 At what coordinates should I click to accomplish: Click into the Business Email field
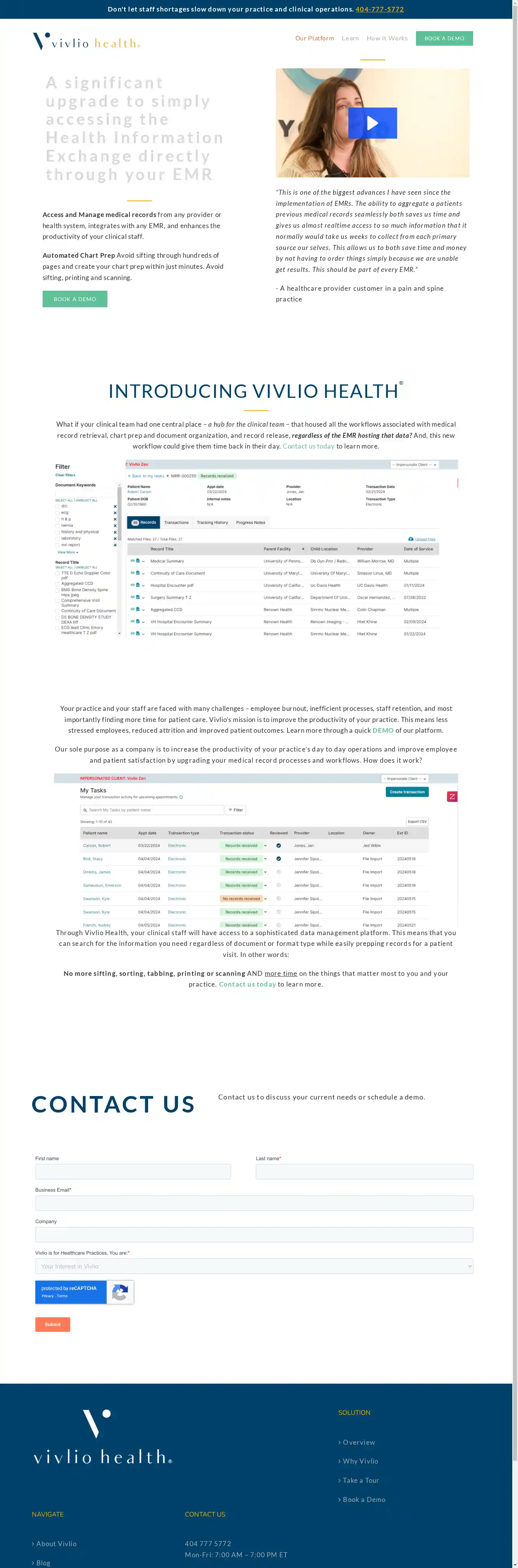point(254,1203)
